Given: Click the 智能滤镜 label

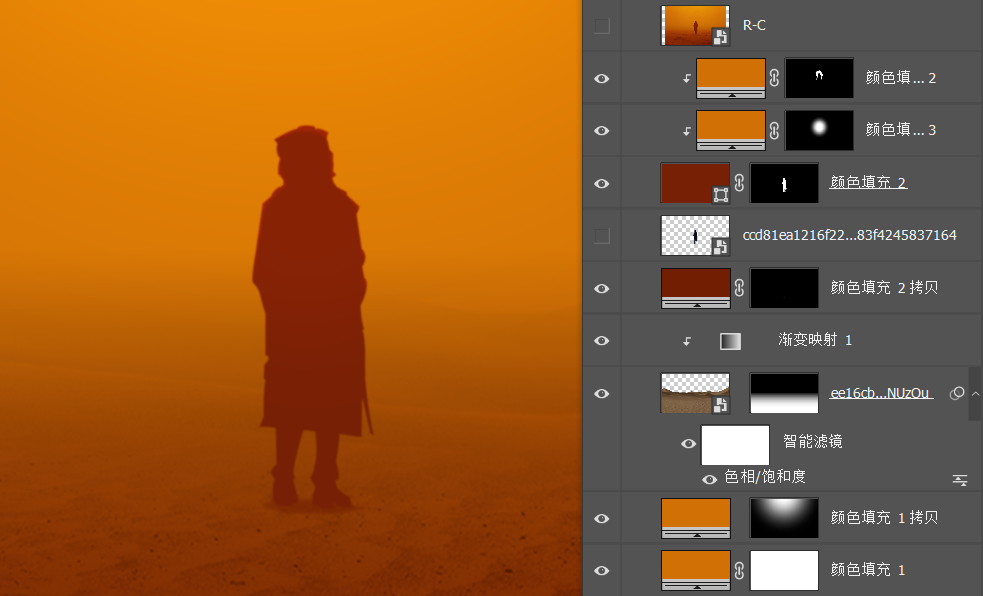Looking at the screenshot, I should [x=812, y=442].
